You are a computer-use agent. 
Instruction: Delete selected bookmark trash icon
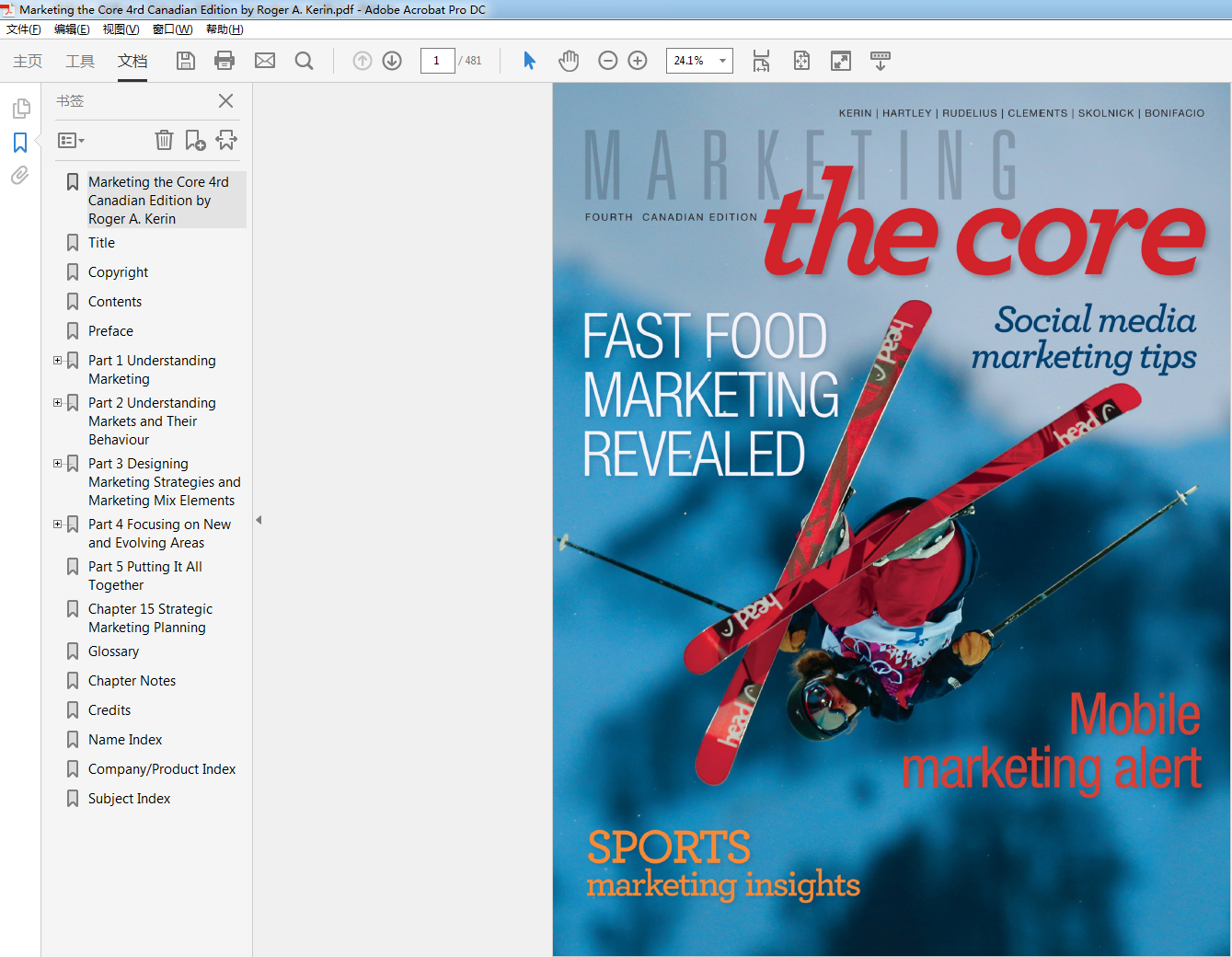[164, 140]
